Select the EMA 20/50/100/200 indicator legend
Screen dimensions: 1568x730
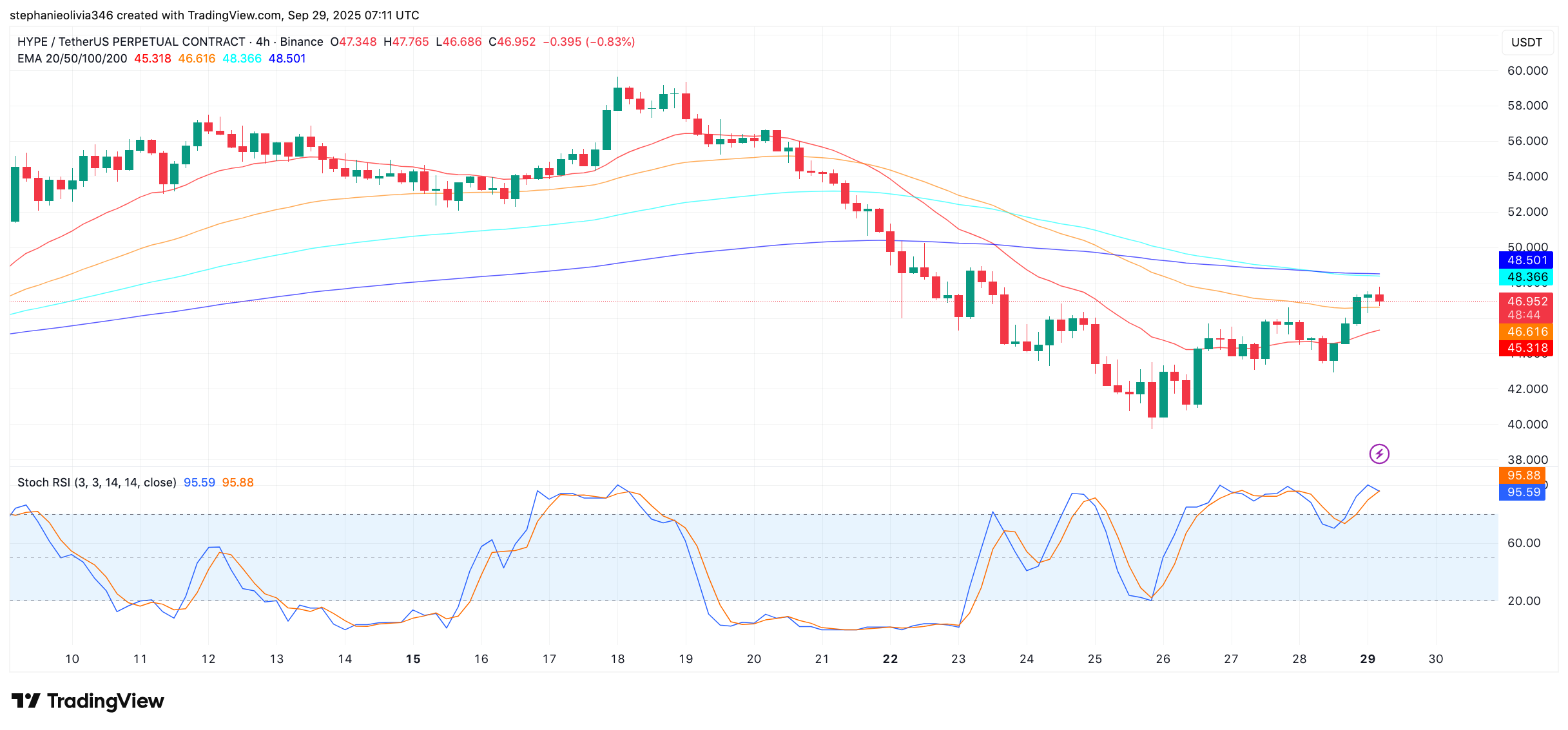pos(72,59)
